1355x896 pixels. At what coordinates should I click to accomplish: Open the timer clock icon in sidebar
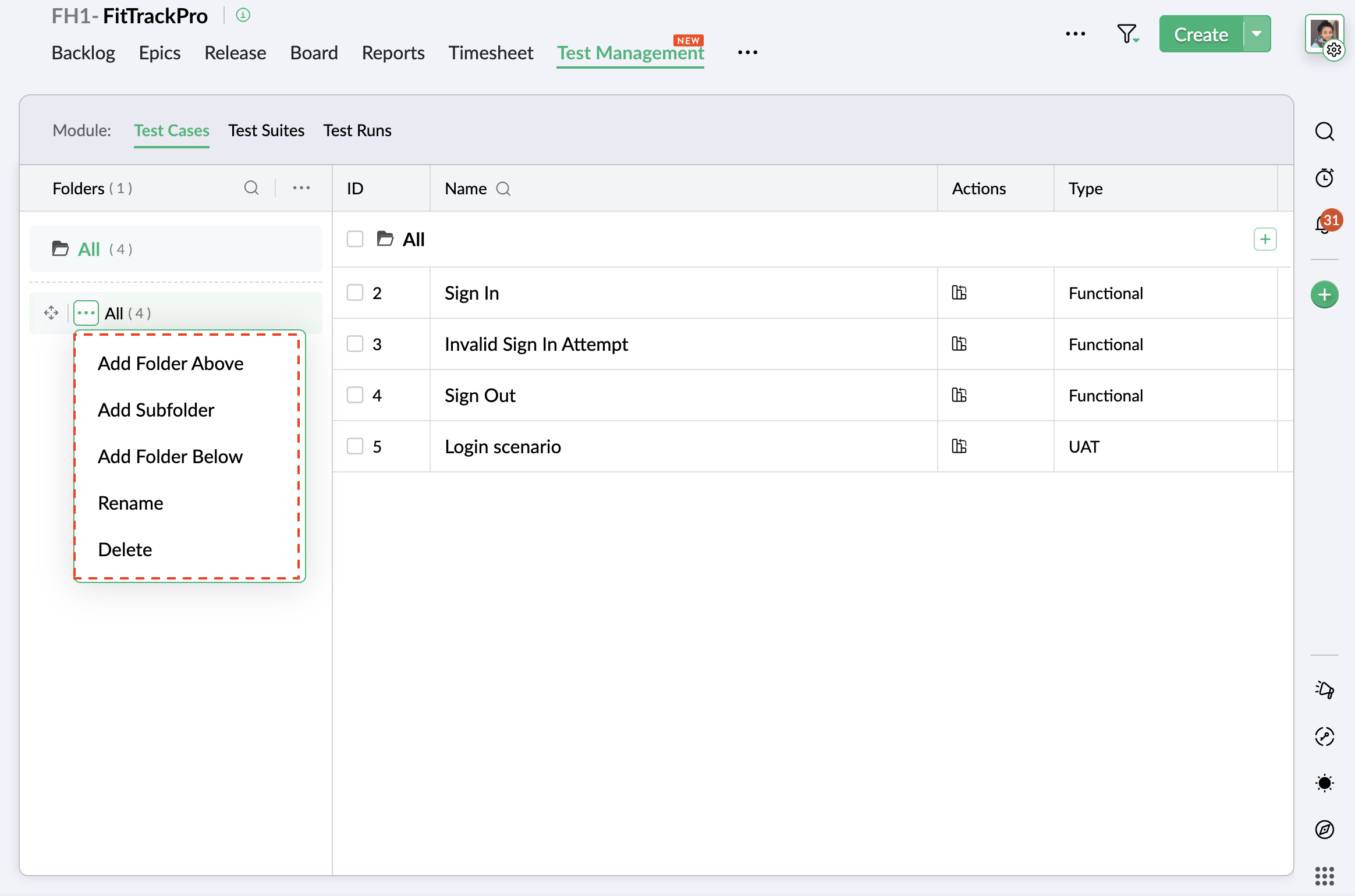1324,177
